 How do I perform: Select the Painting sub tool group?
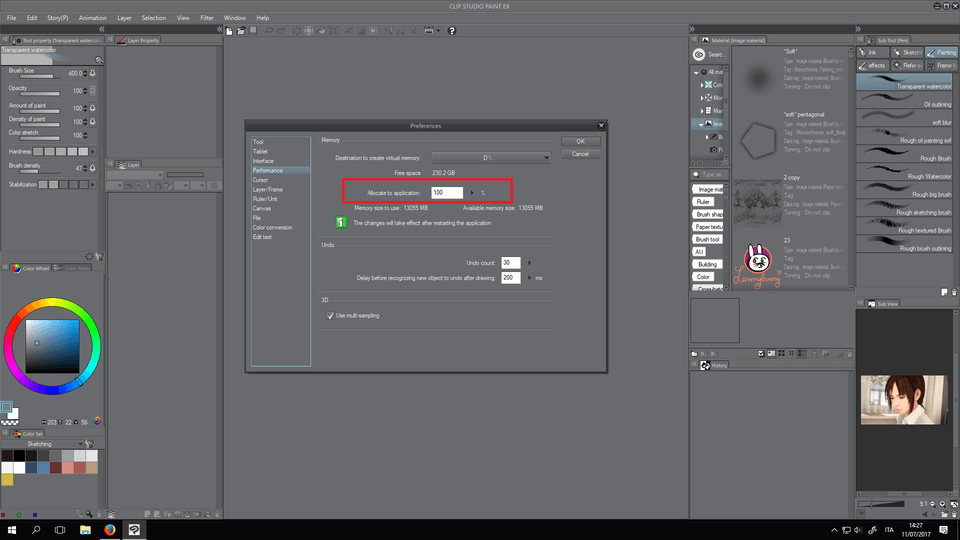coord(940,52)
